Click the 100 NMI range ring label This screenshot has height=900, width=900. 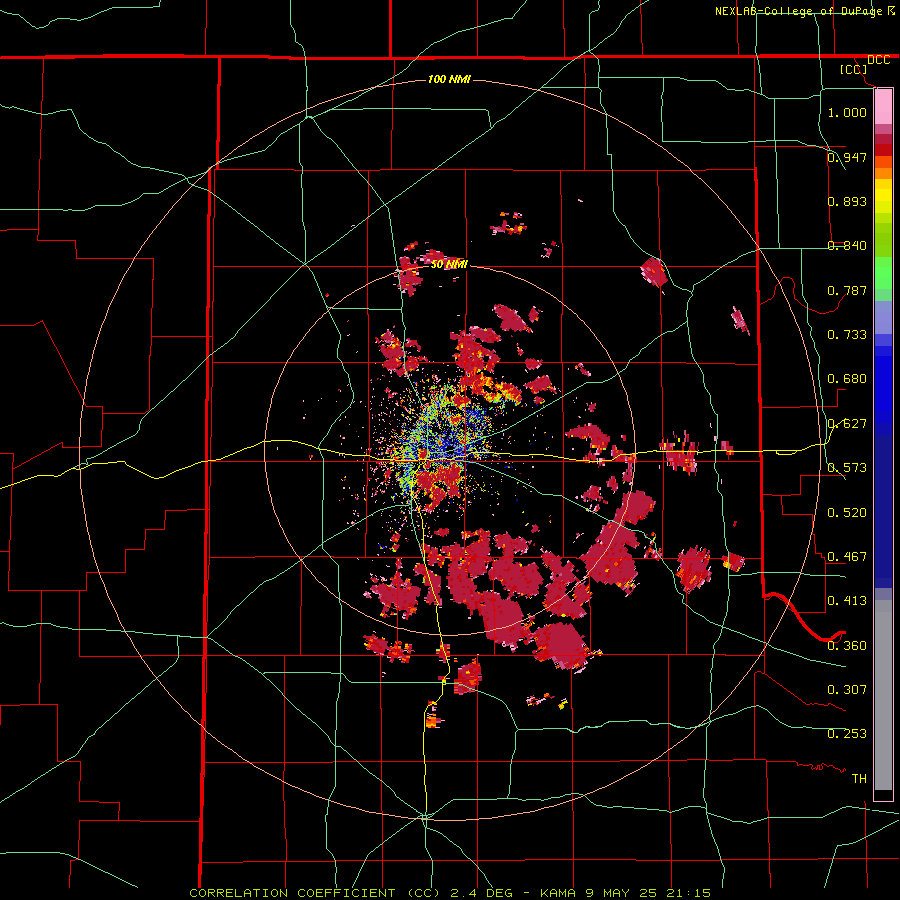pyautogui.click(x=449, y=79)
